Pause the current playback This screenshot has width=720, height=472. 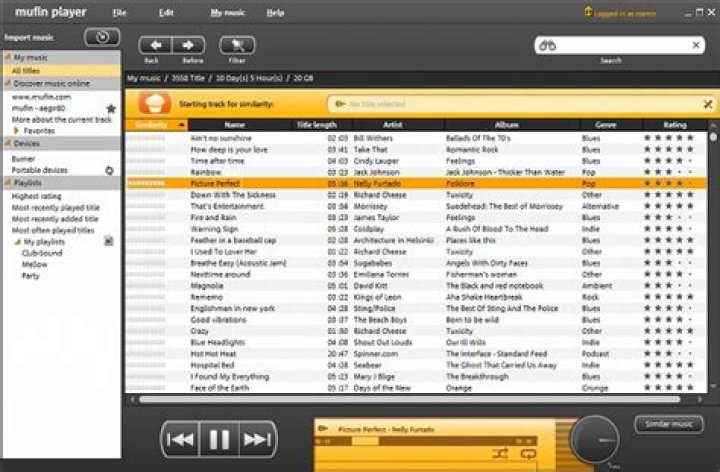(x=219, y=439)
